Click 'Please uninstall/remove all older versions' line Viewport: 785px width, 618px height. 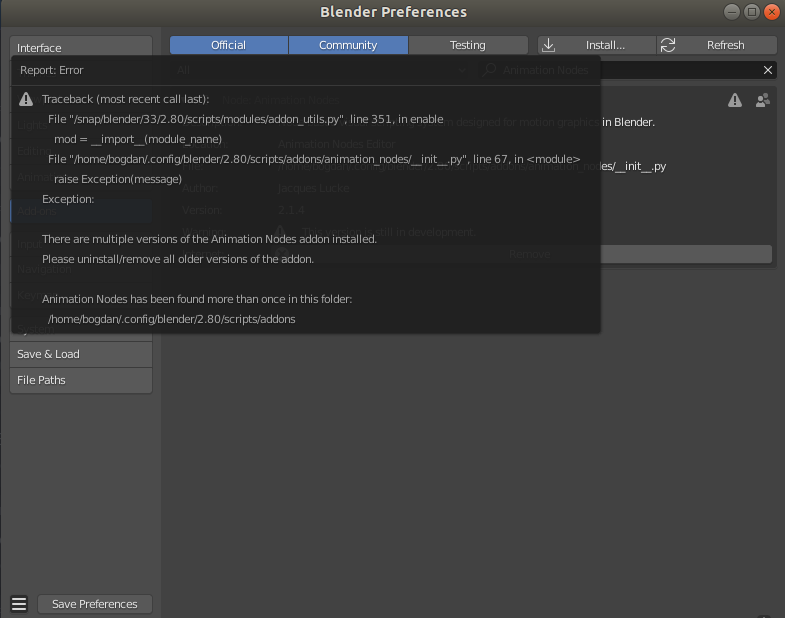click(x=178, y=259)
